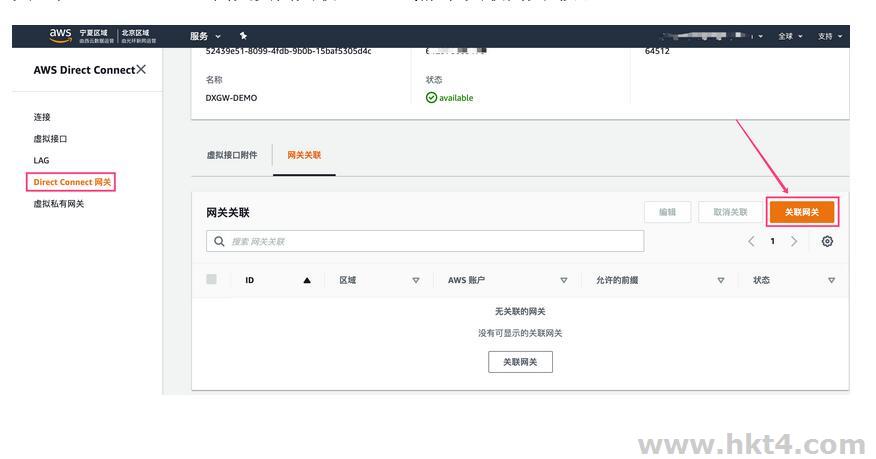The width and height of the screenshot is (876, 459).
Task: Click page number 1 in pagination
Action: pos(773,241)
